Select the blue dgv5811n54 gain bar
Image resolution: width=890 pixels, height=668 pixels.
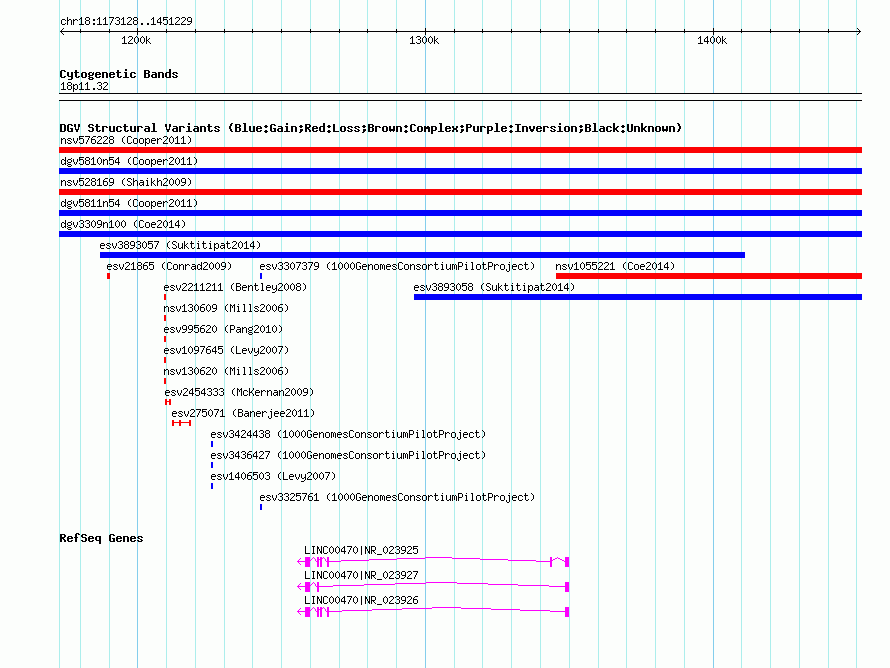460,213
